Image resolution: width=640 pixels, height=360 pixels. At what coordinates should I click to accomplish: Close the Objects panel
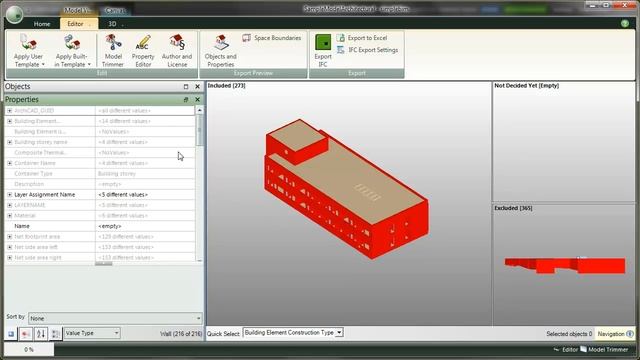[x=198, y=87]
